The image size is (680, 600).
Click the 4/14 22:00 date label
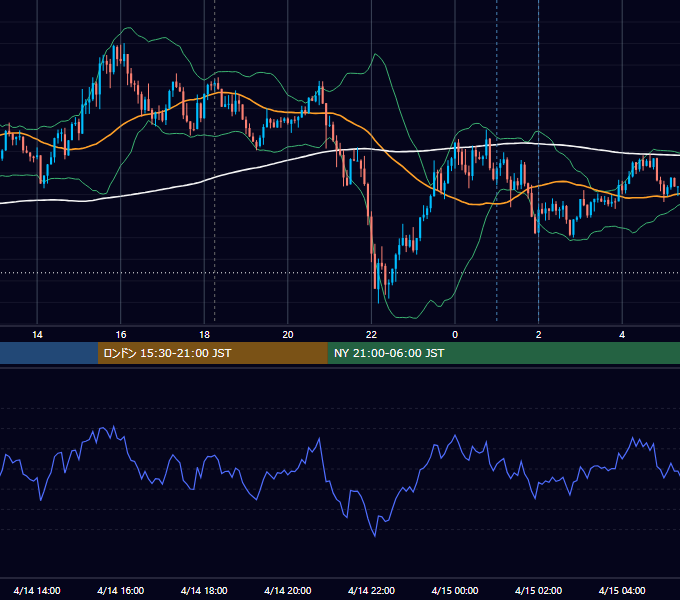tap(372, 590)
